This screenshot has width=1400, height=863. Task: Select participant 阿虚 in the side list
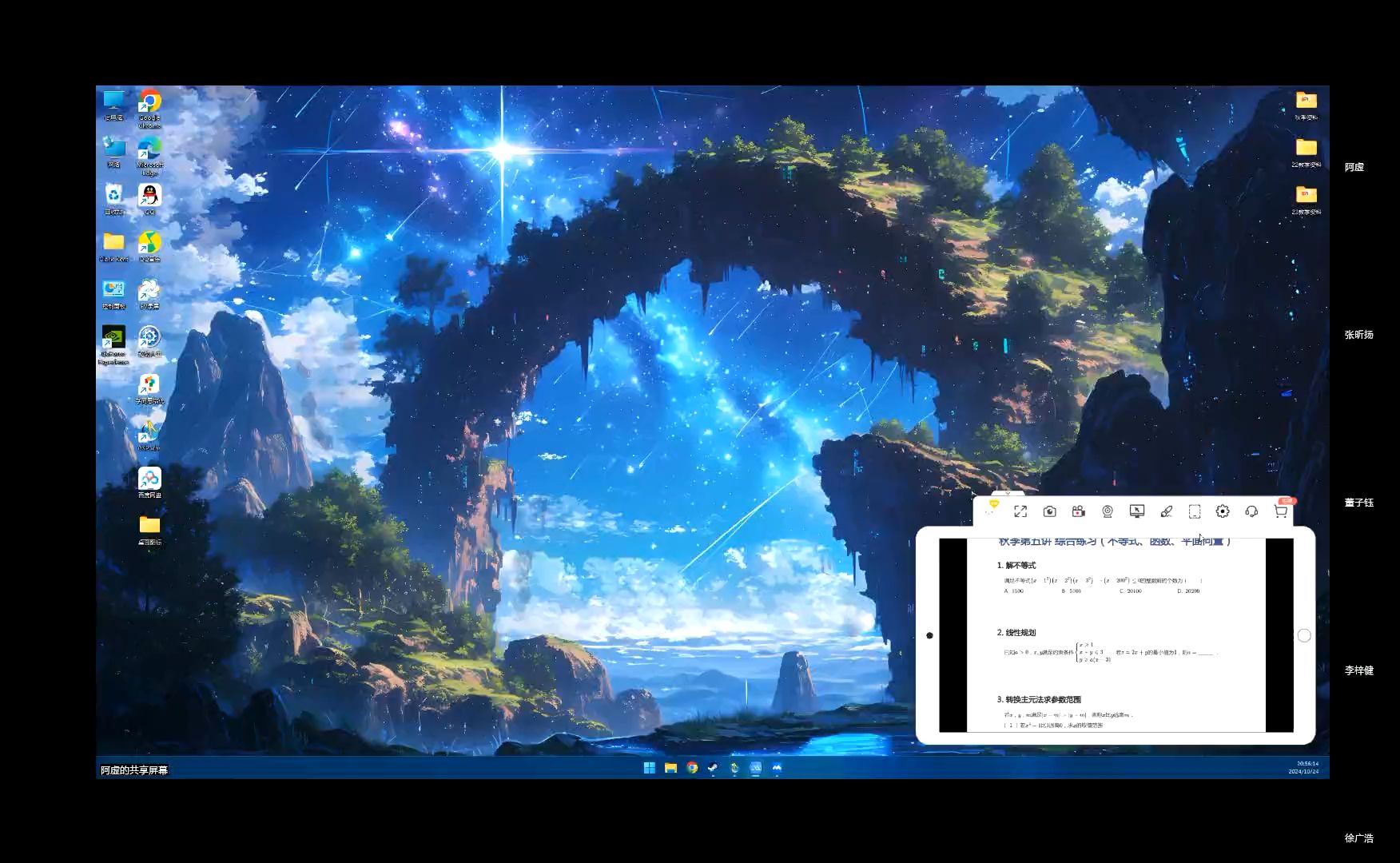(1354, 167)
